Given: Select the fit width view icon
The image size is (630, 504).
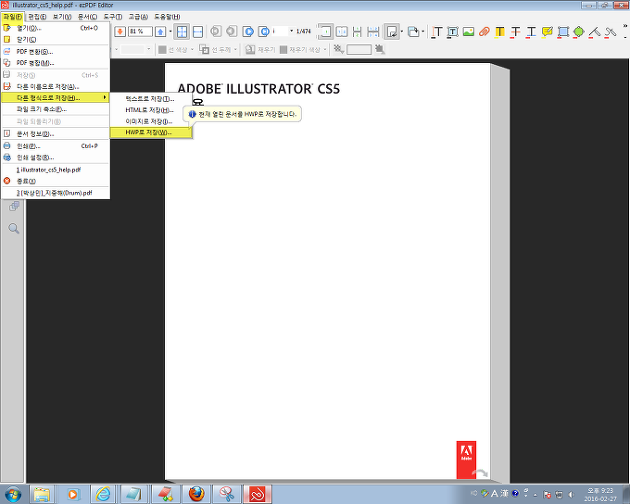Looking at the screenshot, I should click(x=198, y=32).
